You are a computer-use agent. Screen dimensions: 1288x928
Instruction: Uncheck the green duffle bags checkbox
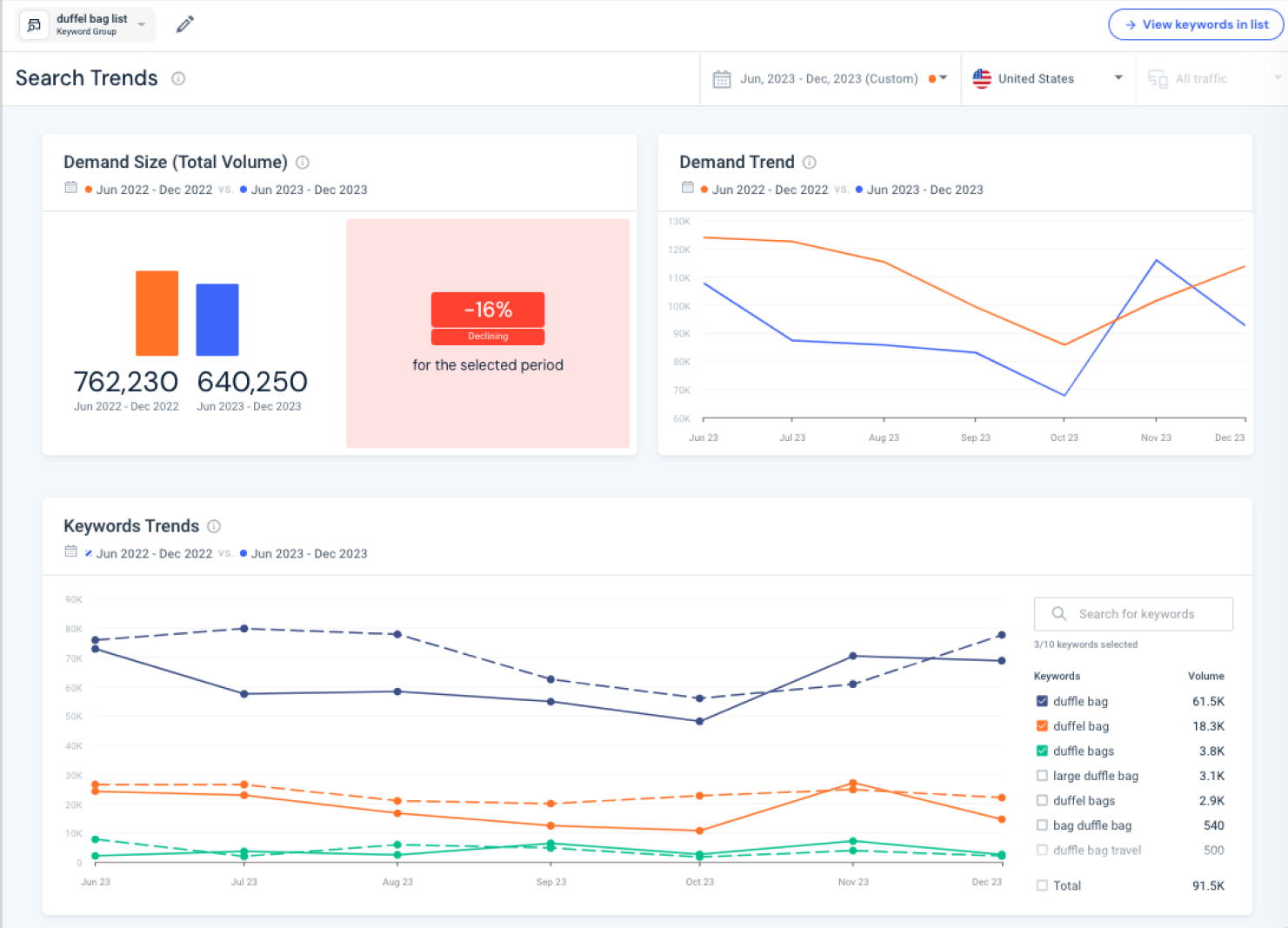(1042, 751)
